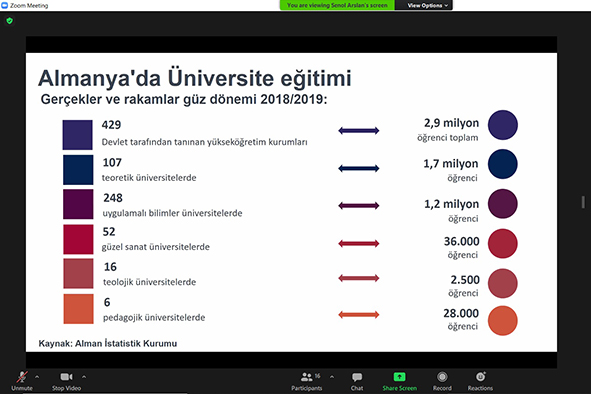
Task: Click the red 36.000 öğrenci circle
Action: 502,243
